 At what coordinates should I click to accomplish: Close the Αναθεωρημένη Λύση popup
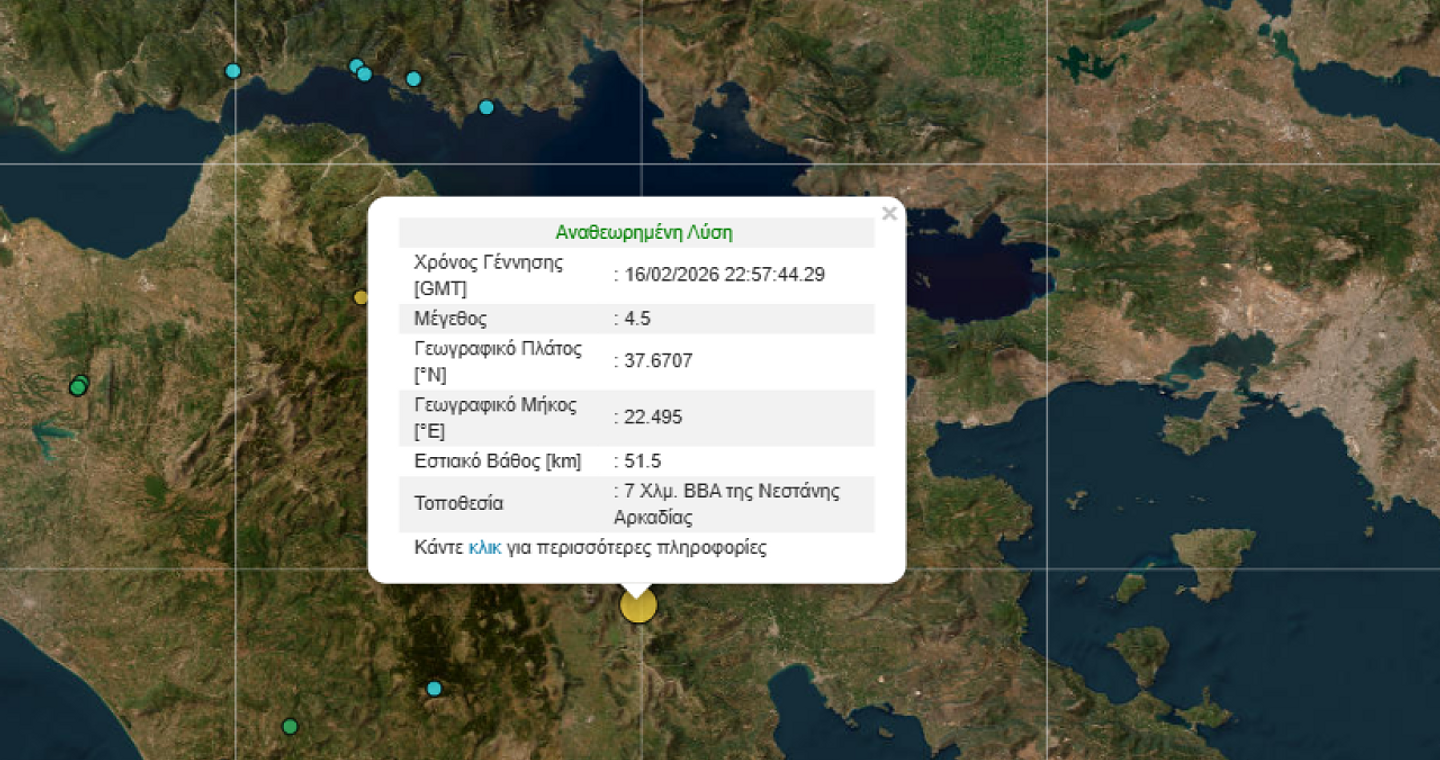click(889, 213)
